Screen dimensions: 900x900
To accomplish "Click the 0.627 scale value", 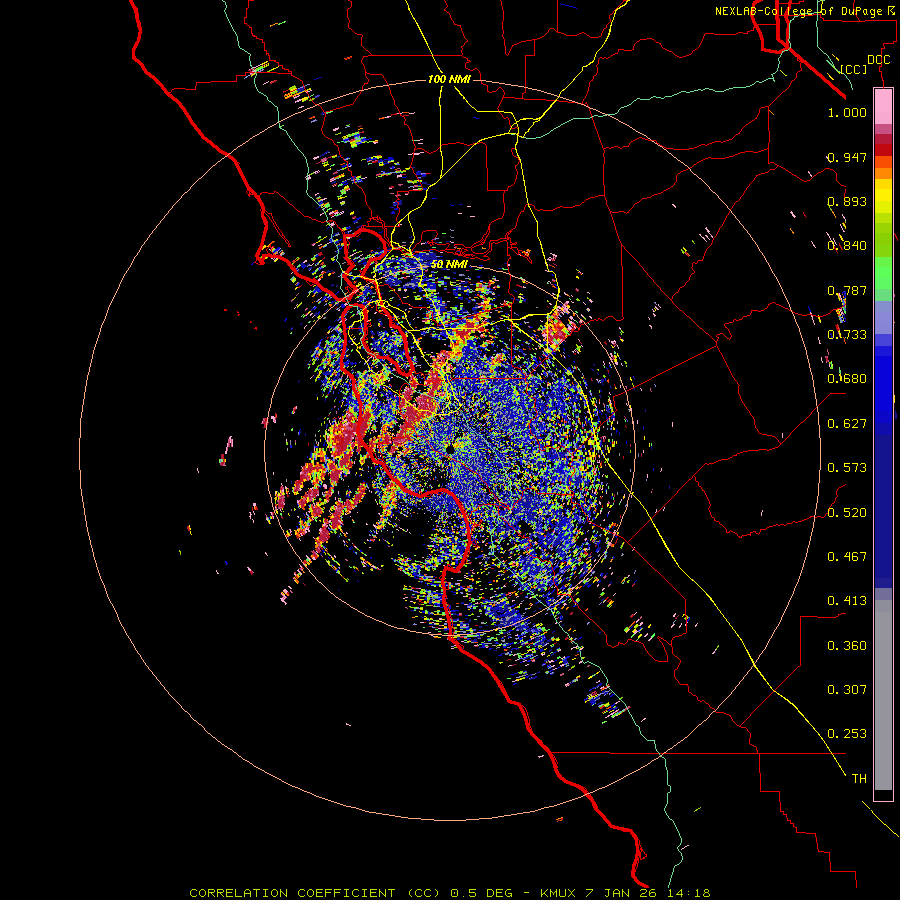I will pyautogui.click(x=847, y=424).
